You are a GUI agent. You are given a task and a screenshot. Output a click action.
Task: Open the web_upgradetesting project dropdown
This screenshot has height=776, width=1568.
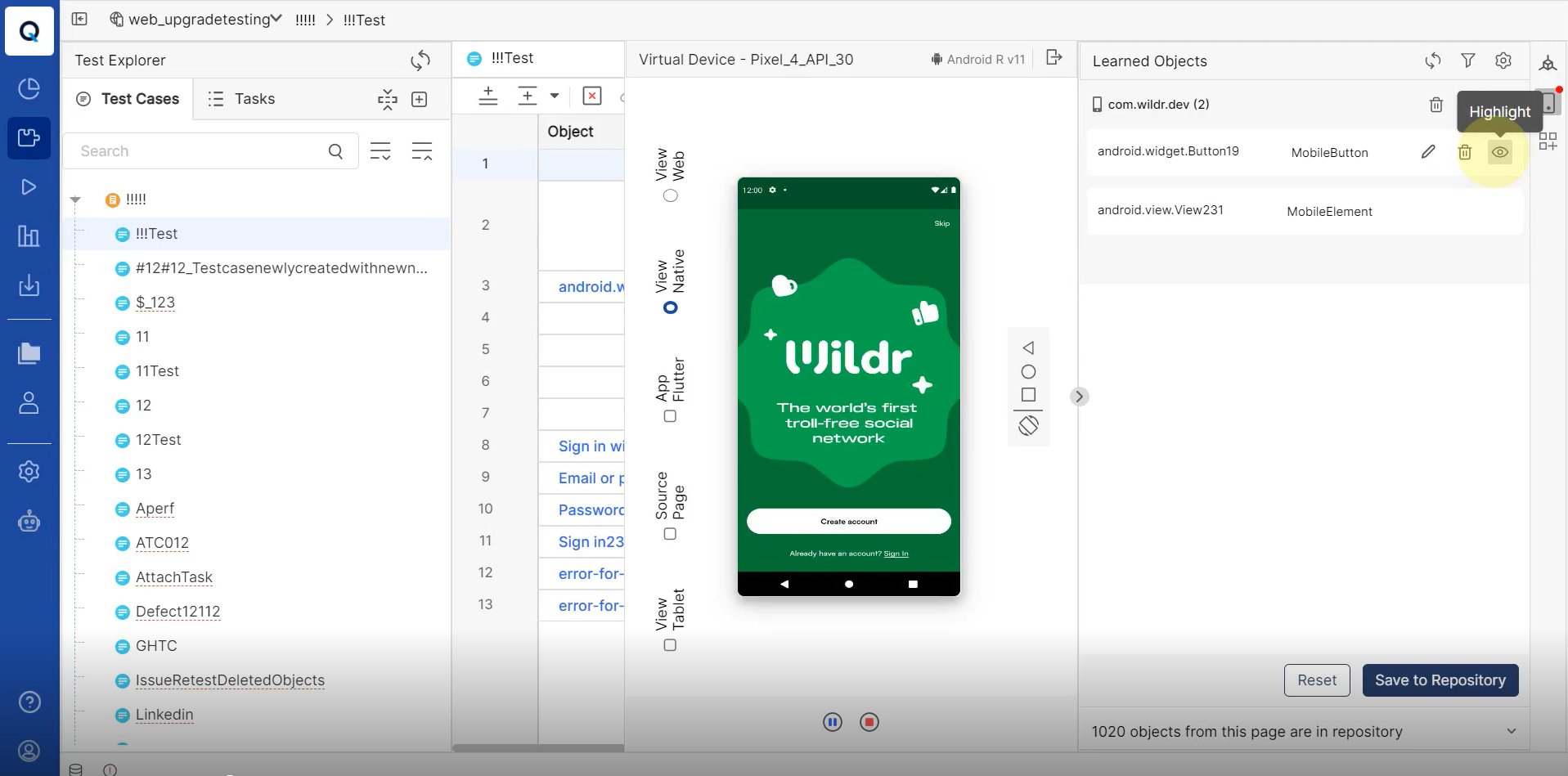tap(276, 20)
